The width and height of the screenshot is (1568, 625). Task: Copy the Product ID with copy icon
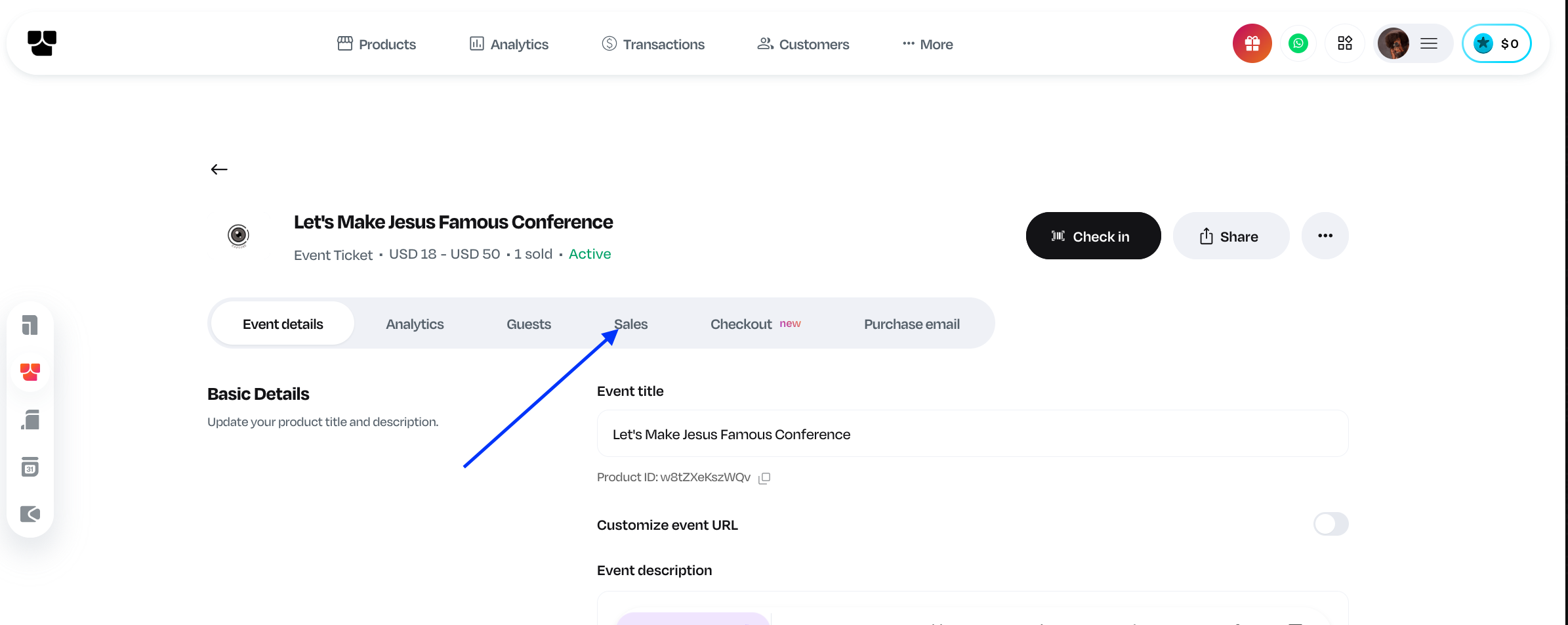[x=764, y=478]
